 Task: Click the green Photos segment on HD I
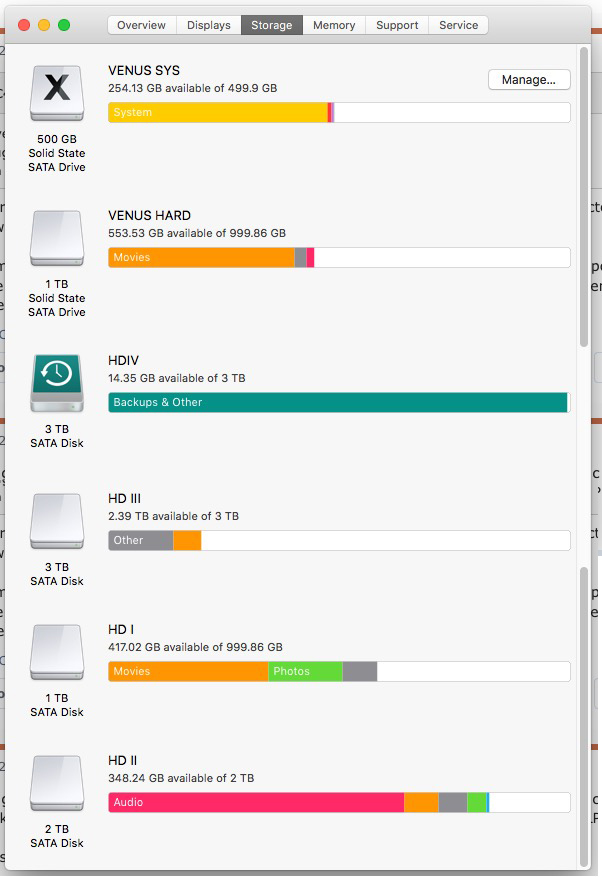pos(305,672)
